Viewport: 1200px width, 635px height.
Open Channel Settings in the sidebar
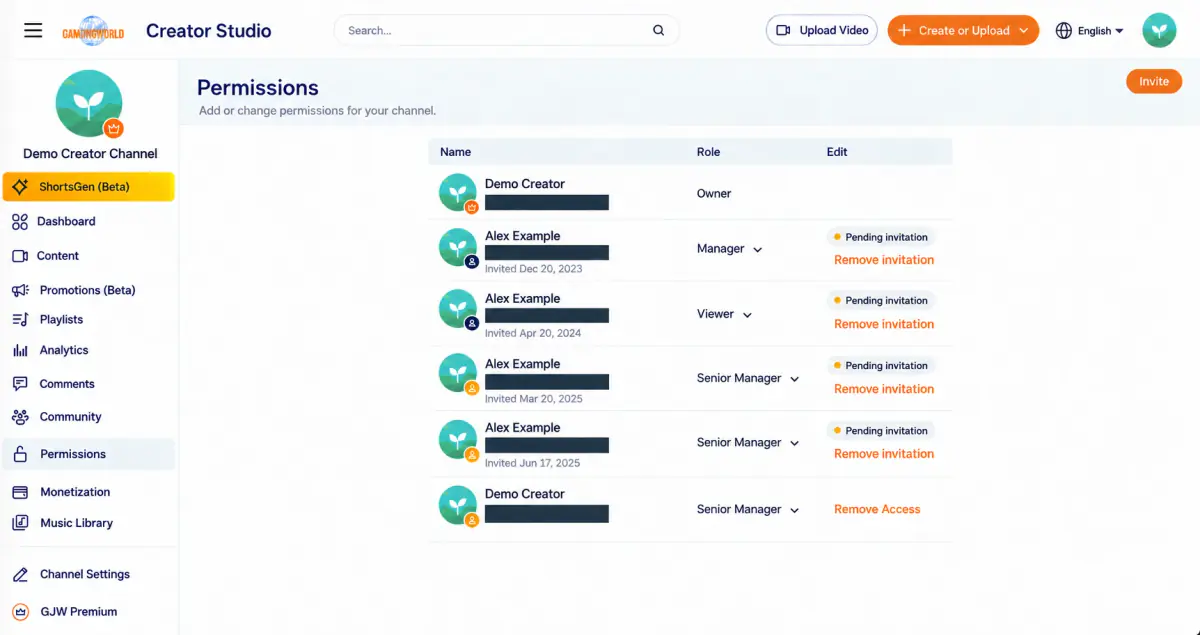click(x=85, y=574)
